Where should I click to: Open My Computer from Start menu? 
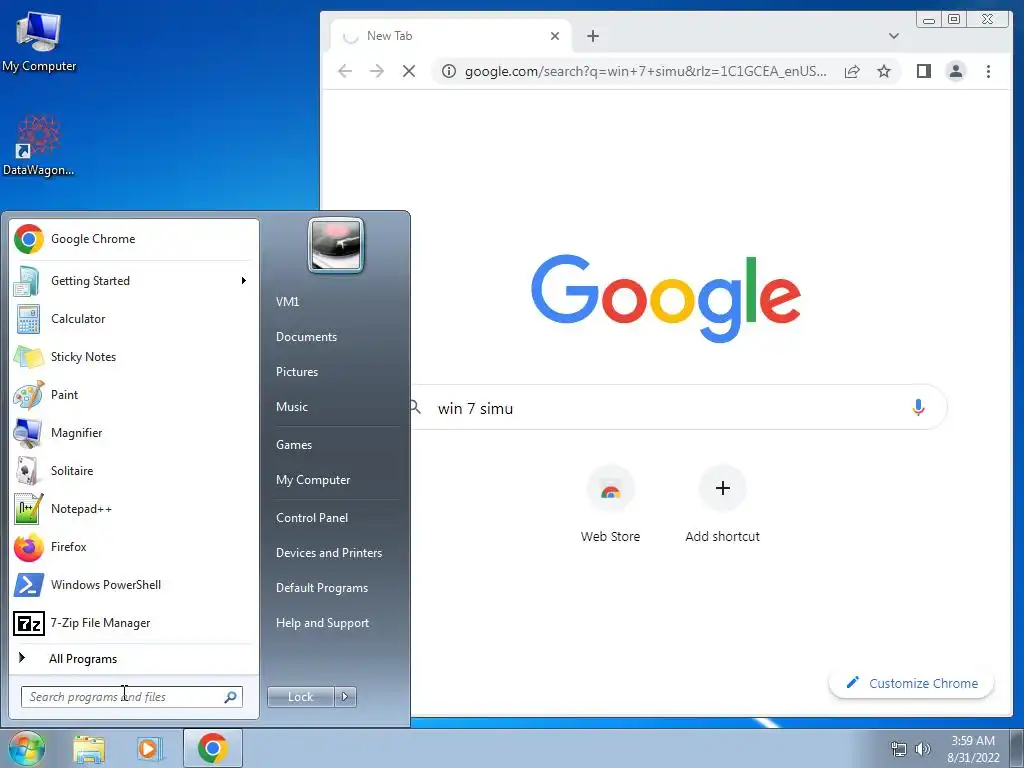tap(313, 480)
